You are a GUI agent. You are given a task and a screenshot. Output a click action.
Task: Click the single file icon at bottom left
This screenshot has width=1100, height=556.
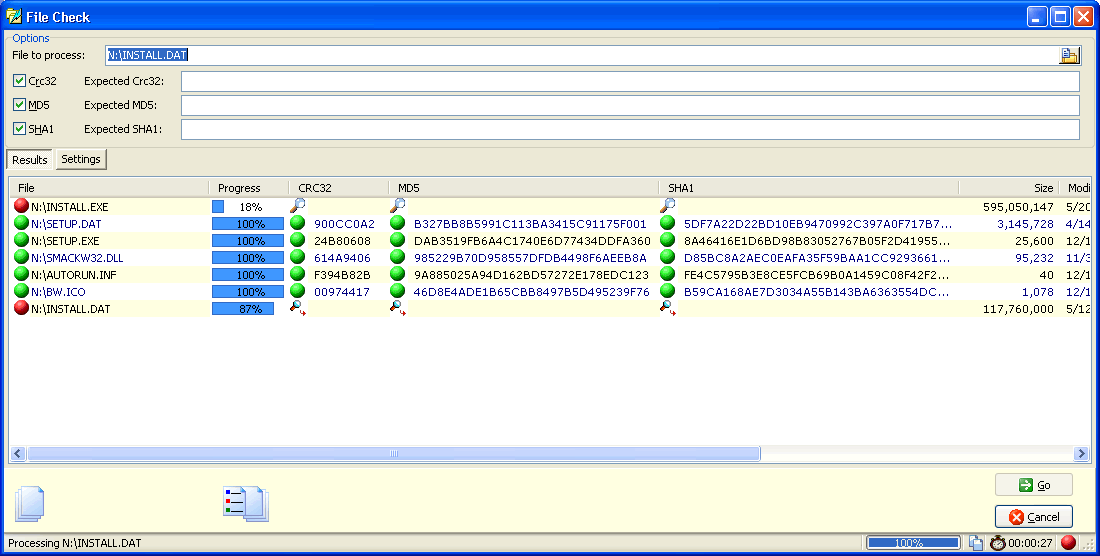30,502
